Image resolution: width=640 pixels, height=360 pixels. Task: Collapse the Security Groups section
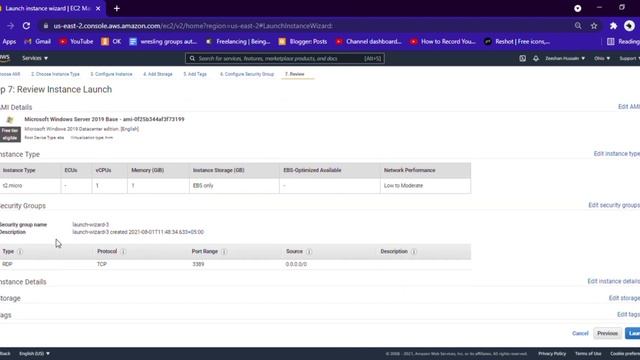pos(23,206)
